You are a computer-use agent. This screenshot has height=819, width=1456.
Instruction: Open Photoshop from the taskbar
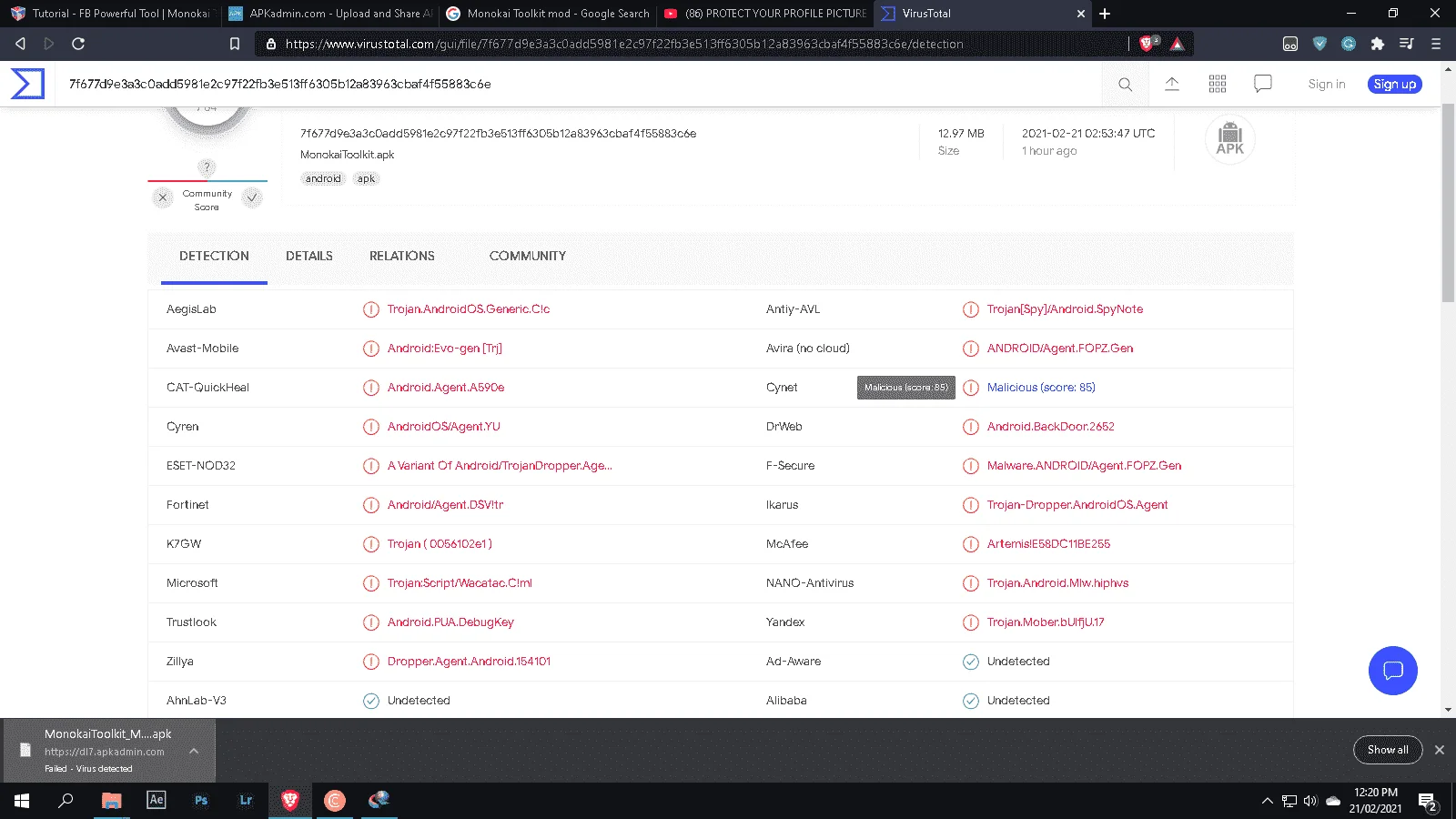coord(201,801)
